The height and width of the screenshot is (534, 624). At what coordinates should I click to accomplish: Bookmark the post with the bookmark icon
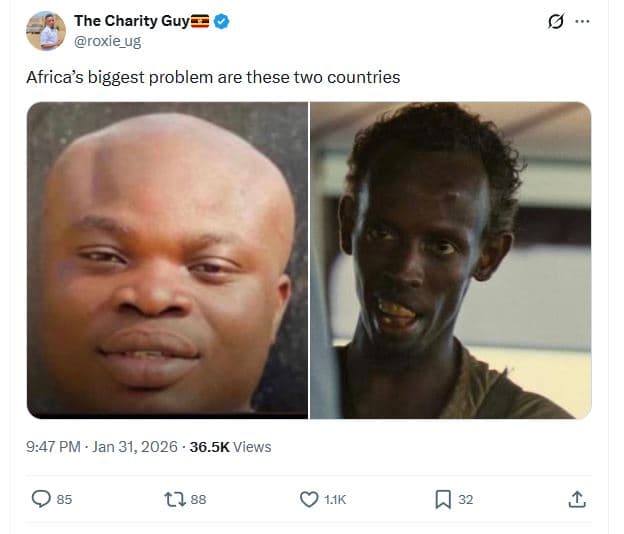[x=443, y=499]
